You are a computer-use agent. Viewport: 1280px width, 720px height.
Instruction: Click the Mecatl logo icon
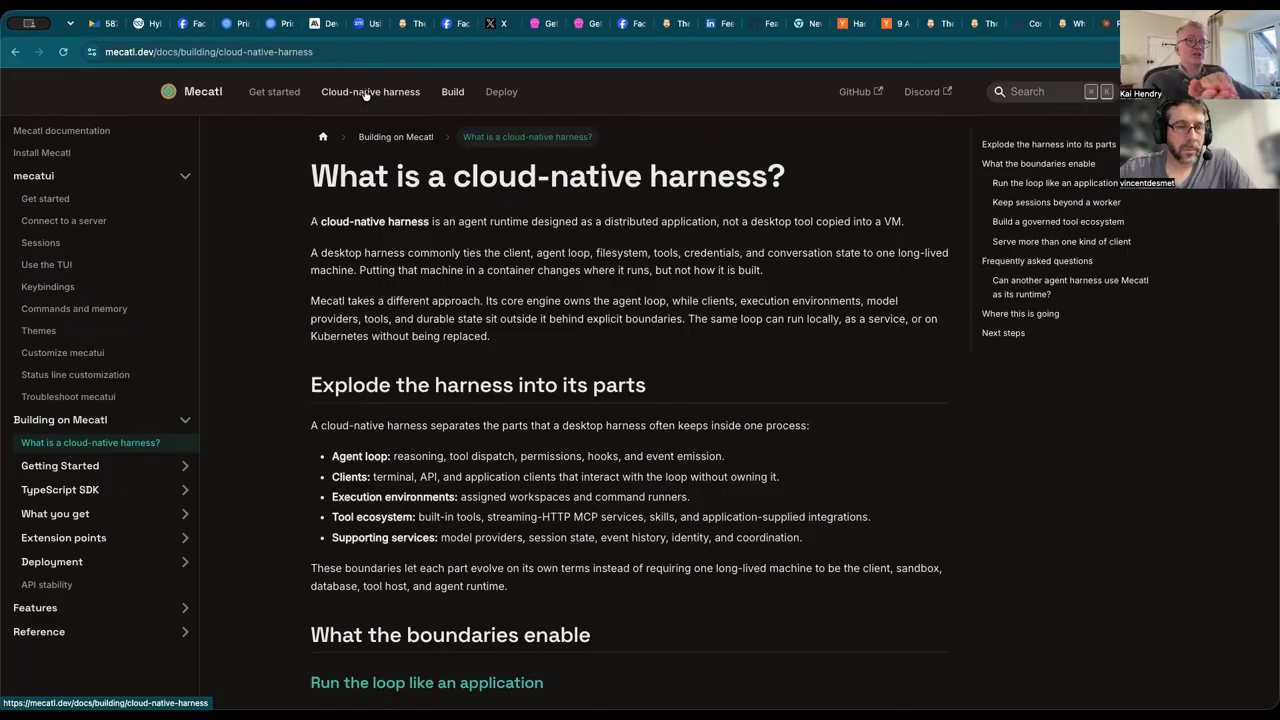click(168, 91)
